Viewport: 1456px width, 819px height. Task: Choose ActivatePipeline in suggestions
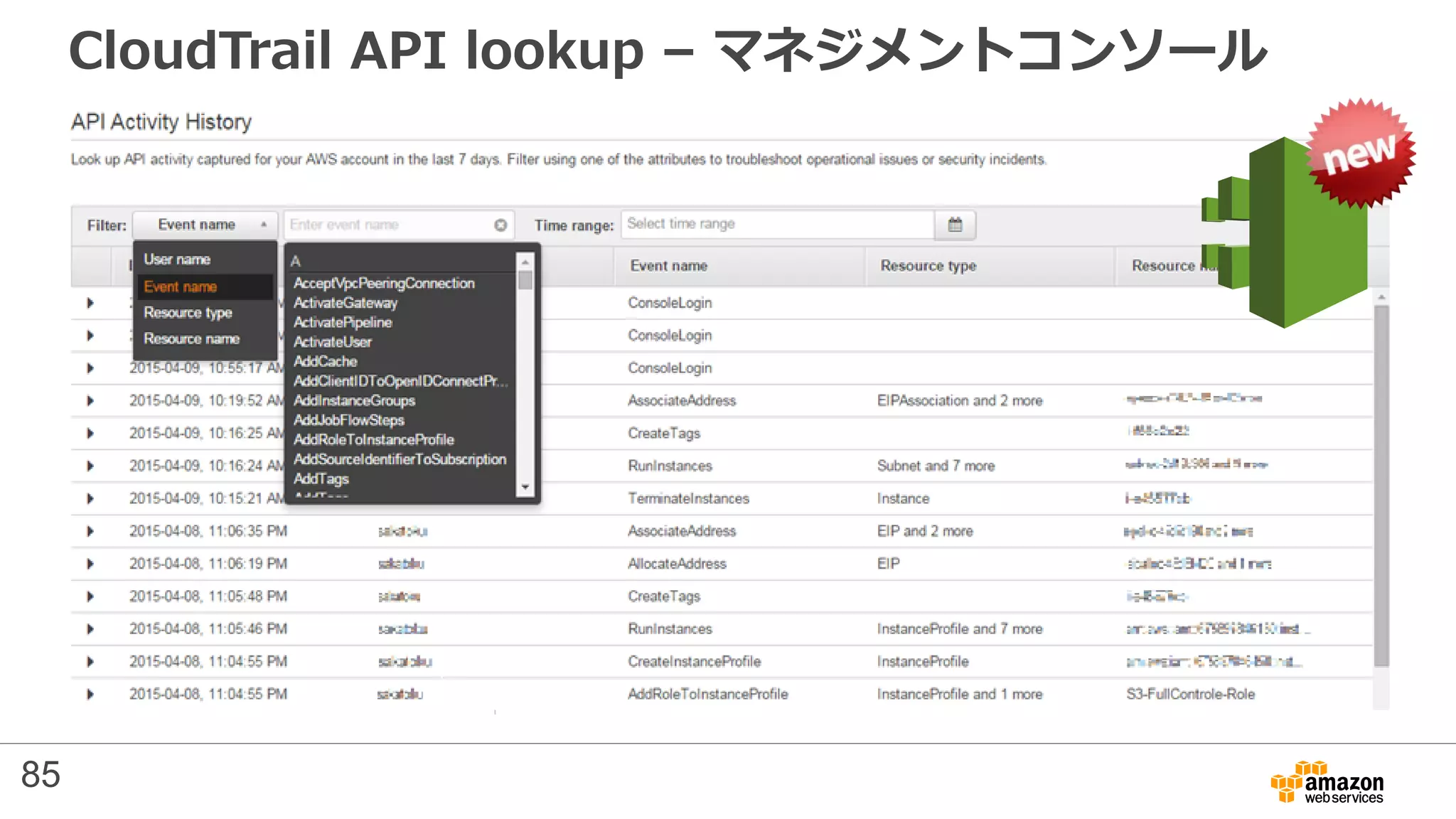[x=343, y=322]
